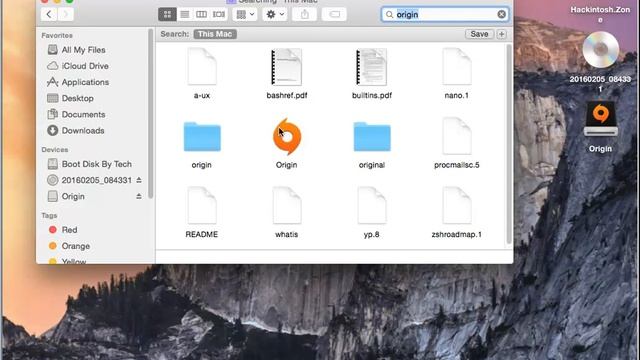640x360 pixels.
Task: Select the whatis file icon
Action: 287,205
